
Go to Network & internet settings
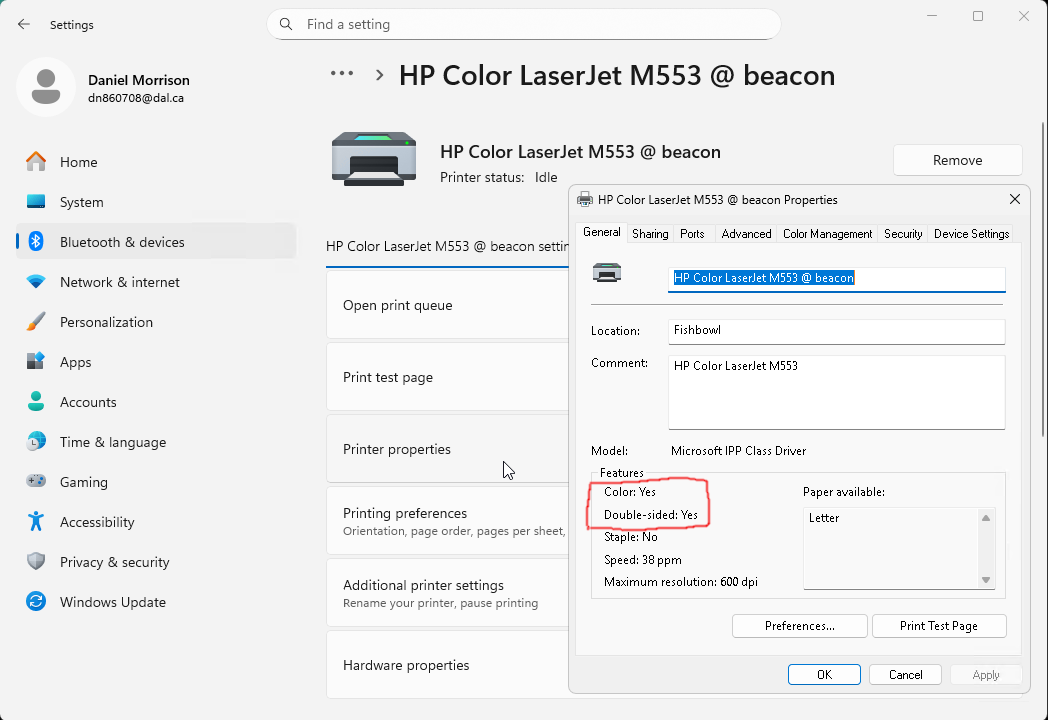[119, 282]
